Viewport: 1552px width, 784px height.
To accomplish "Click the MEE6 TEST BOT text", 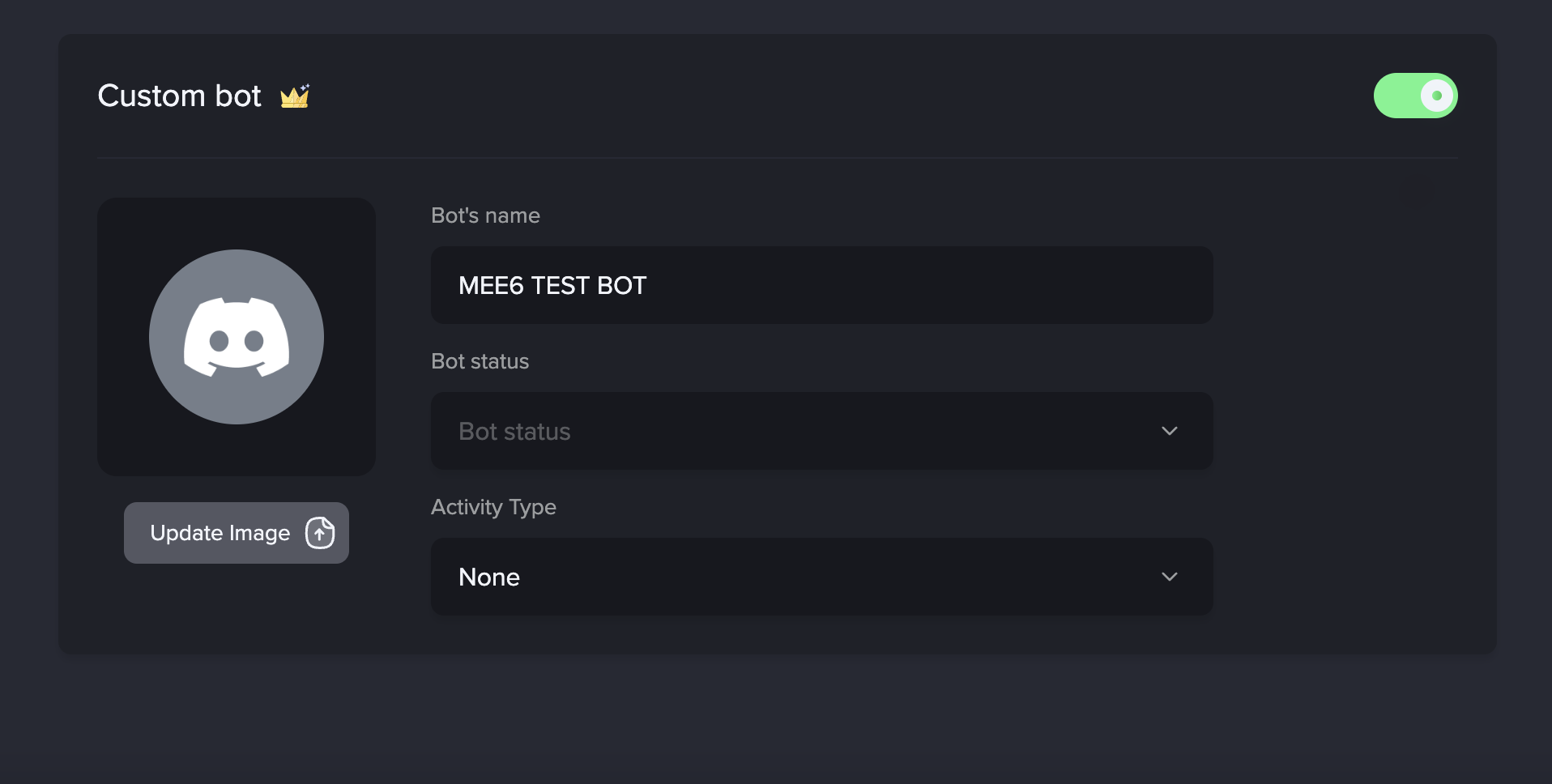I will (552, 286).
